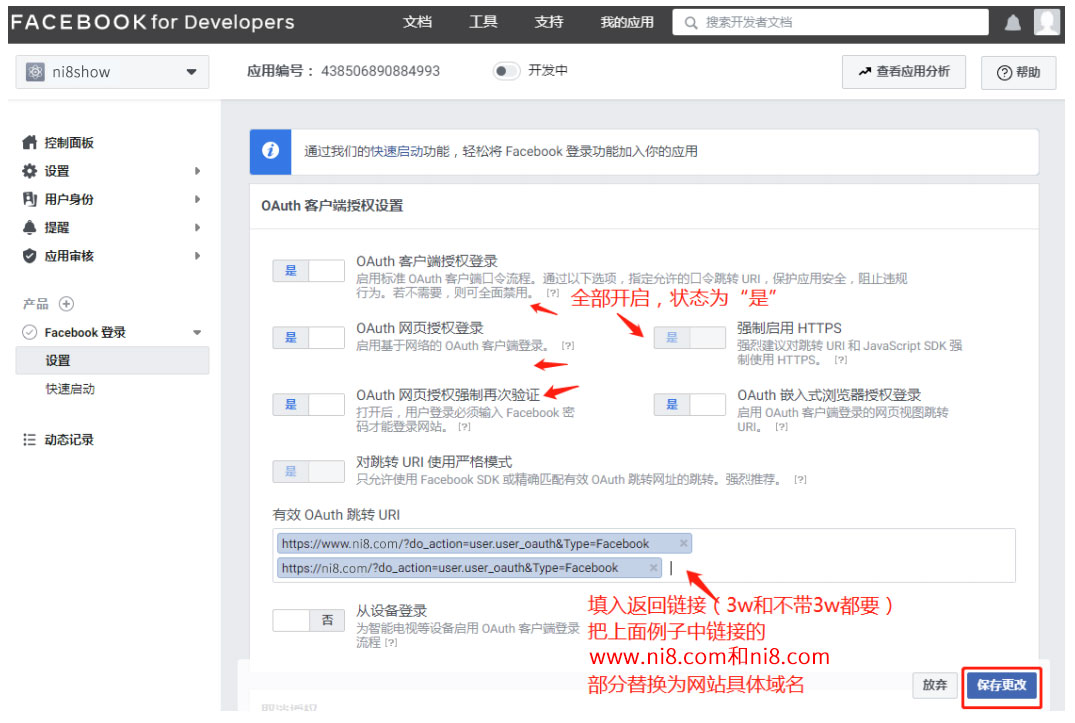The height and width of the screenshot is (723, 1075).
Task: Enable 从设备登录 switch
Action: (x=308, y=620)
